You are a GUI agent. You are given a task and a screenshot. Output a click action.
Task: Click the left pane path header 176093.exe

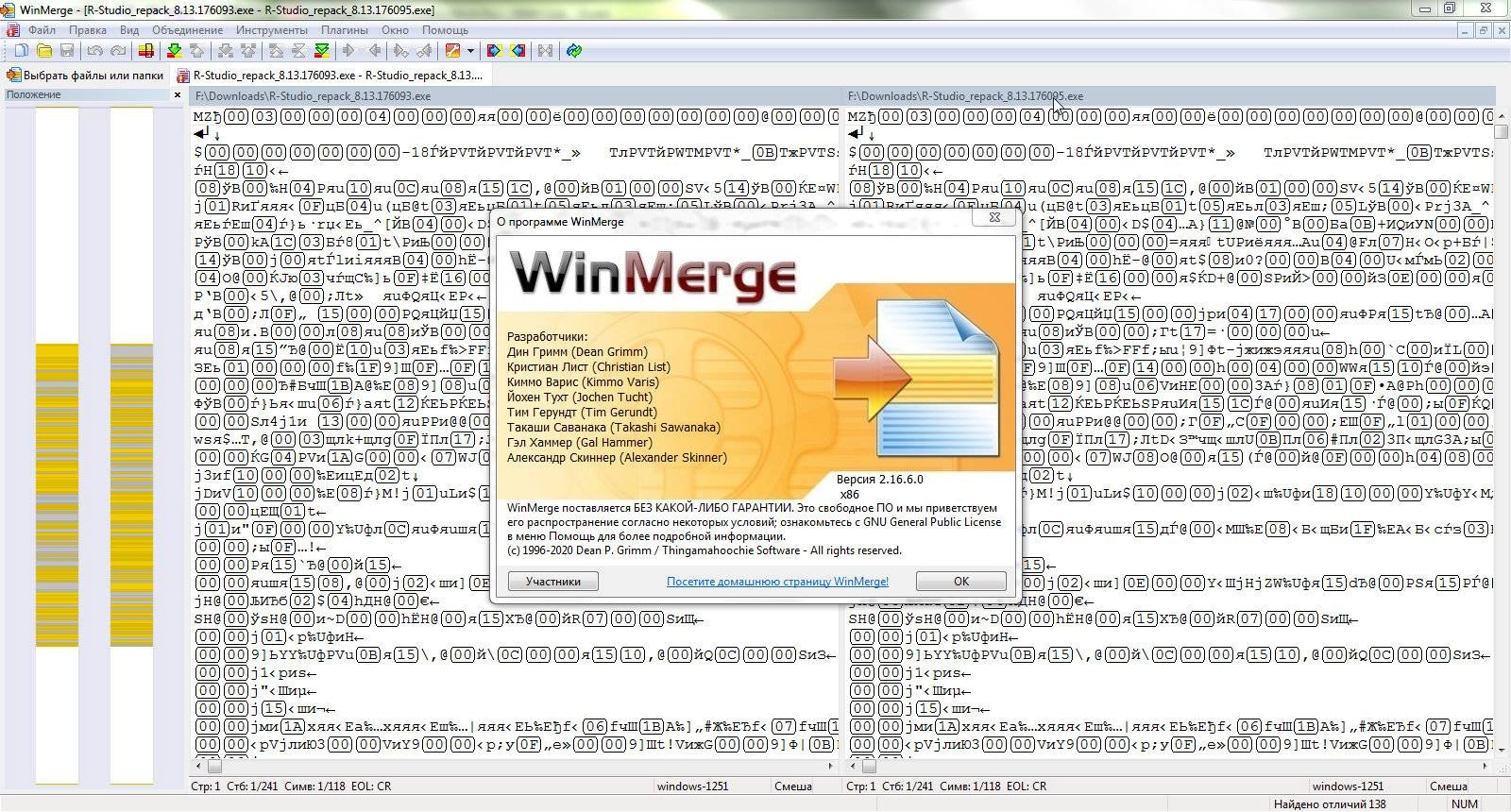pyautogui.click(x=515, y=96)
